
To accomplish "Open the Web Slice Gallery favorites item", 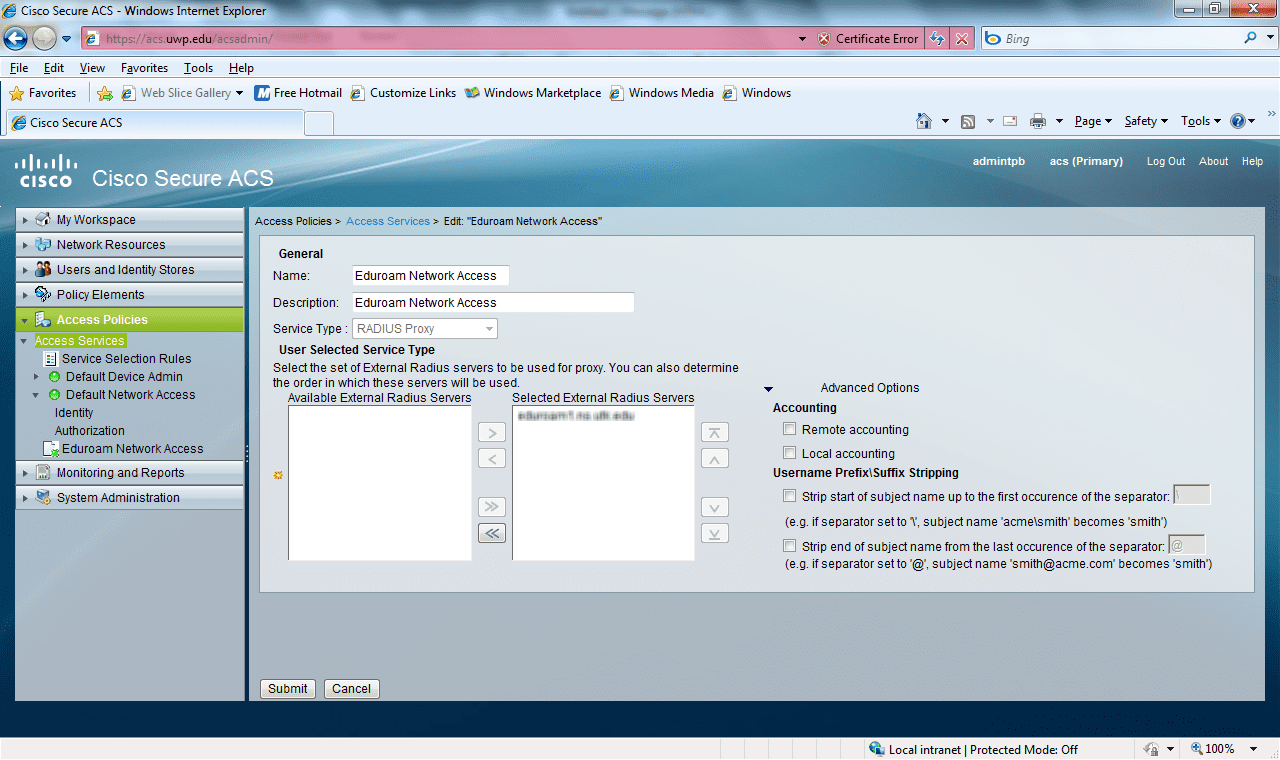I will click(x=182, y=93).
